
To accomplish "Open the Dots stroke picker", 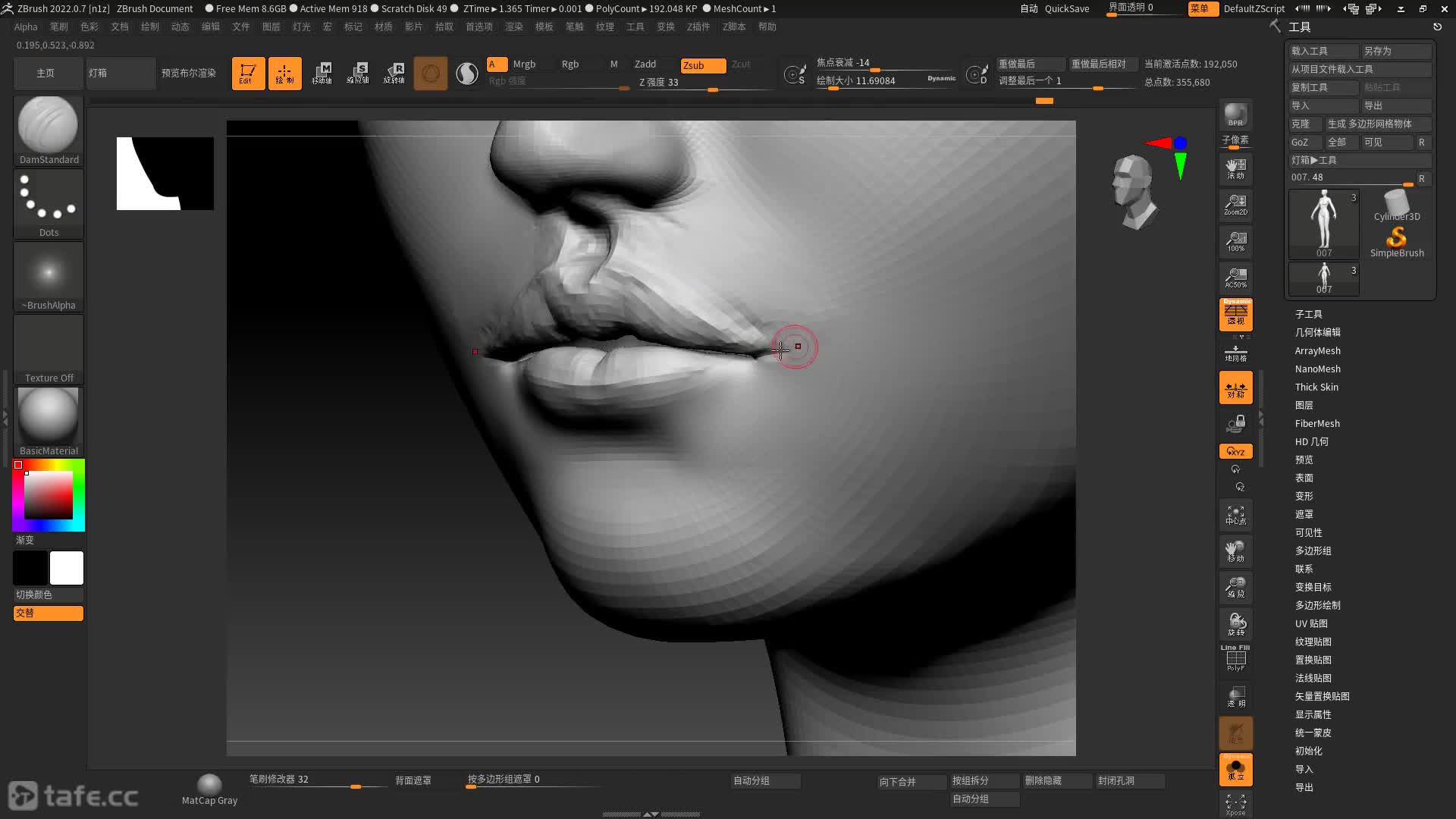I will point(49,203).
